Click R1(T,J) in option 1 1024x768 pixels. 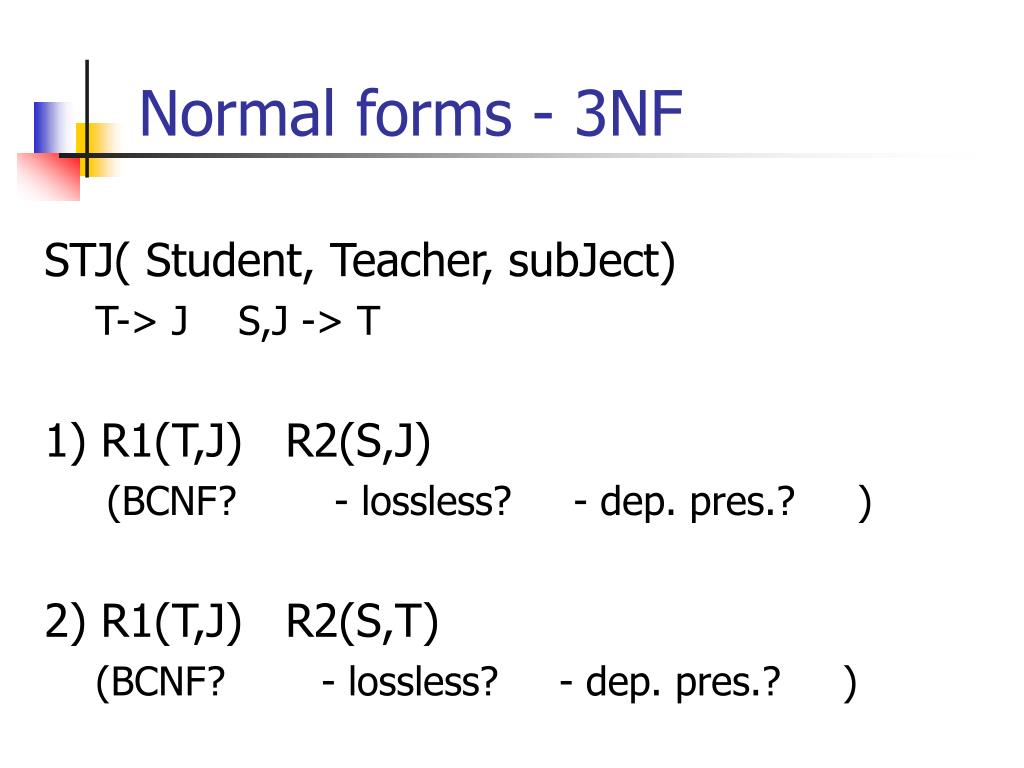click(172, 441)
